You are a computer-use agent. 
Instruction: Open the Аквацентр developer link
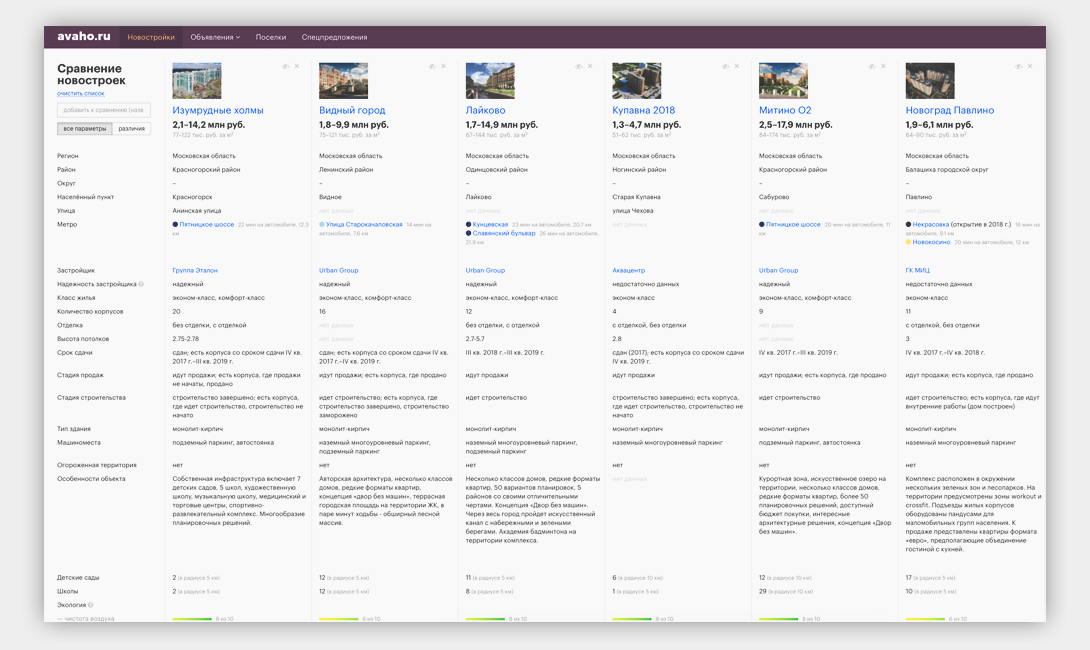click(628, 270)
